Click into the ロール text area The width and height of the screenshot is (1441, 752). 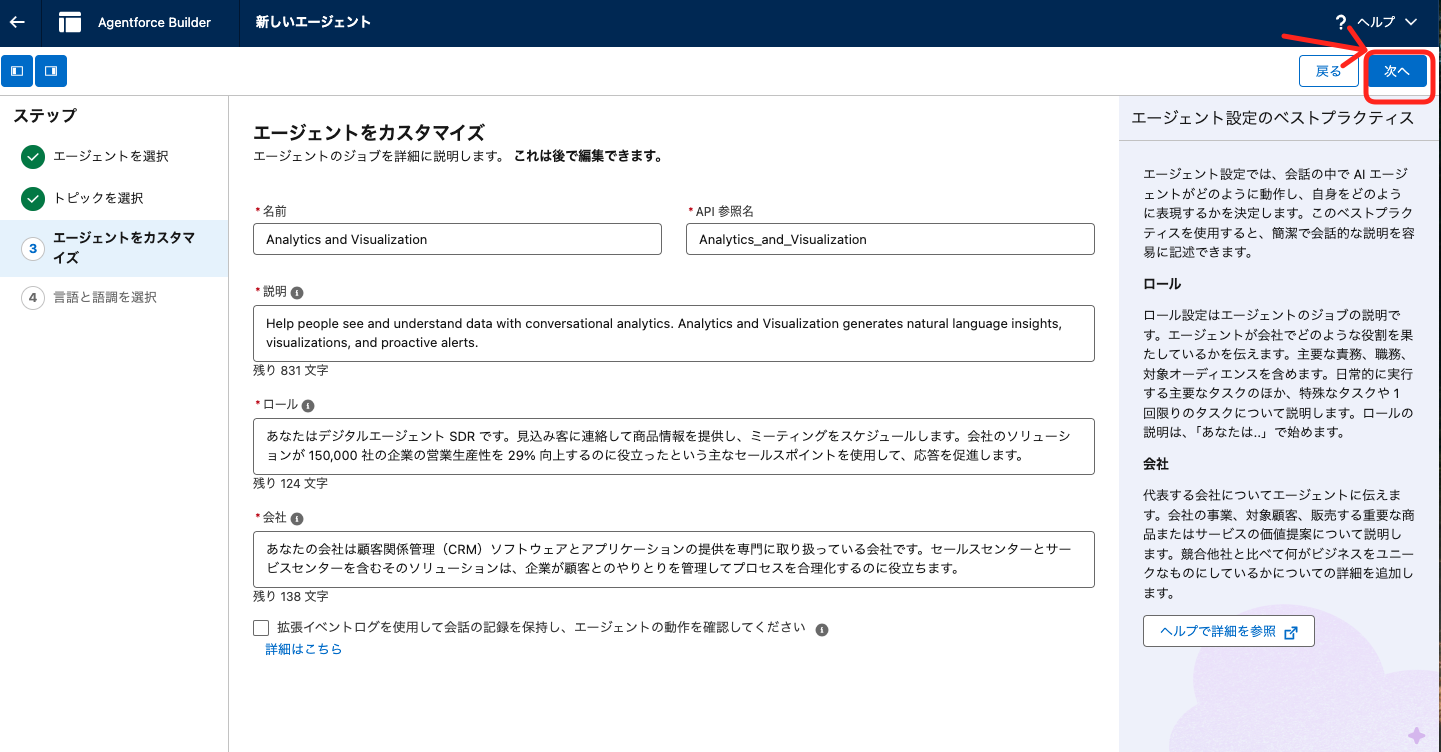click(674, 446)
